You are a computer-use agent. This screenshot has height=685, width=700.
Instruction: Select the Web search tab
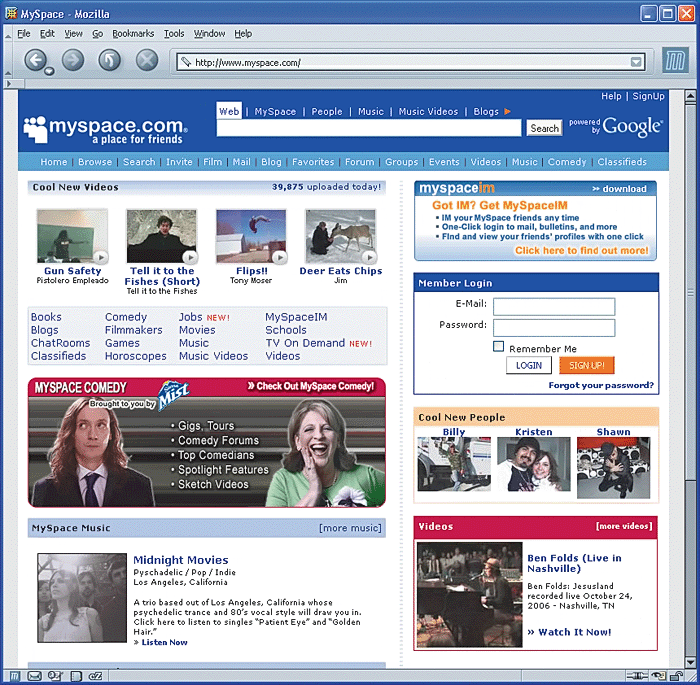(229, 111)
